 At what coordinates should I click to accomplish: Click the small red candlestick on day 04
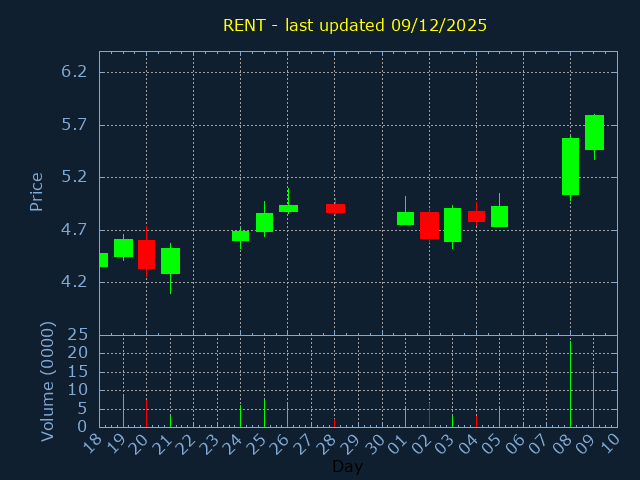coord(476,216)
